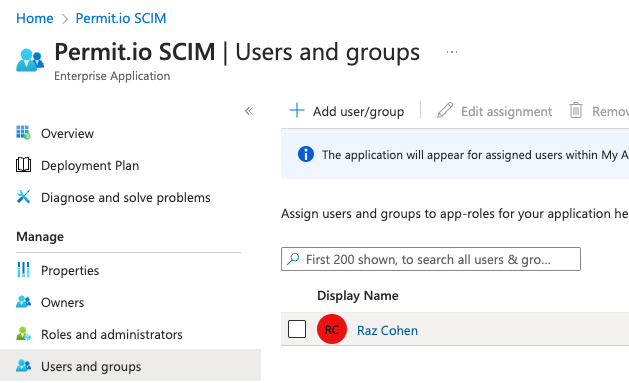Image resolution: width=629 pixels, height=383 pixels.
Task: Collapse the sidebar with double chevron
Action: [x=249, y=111]
